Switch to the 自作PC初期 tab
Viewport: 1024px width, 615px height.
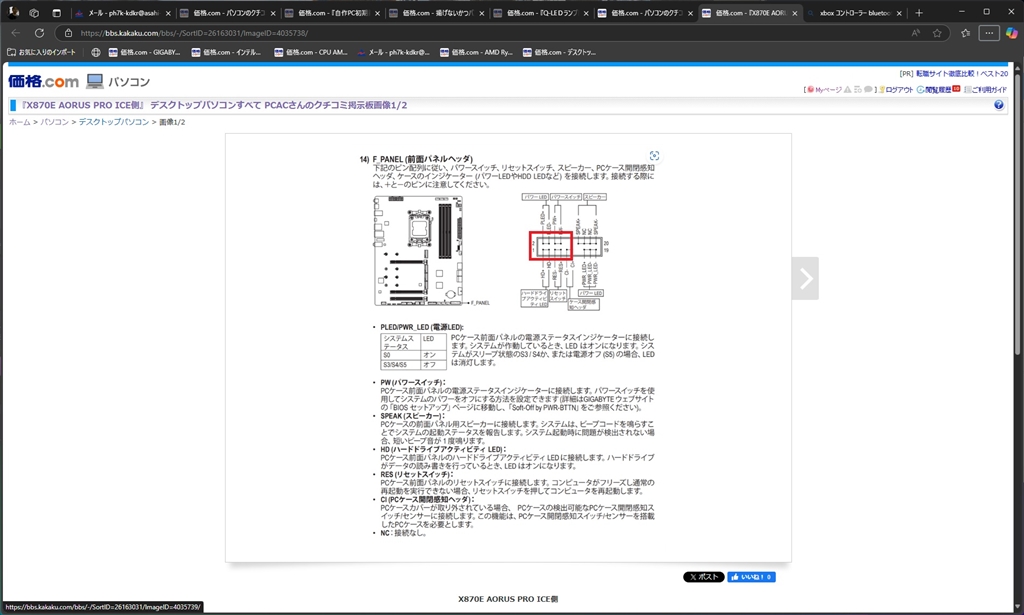(332, 13)
